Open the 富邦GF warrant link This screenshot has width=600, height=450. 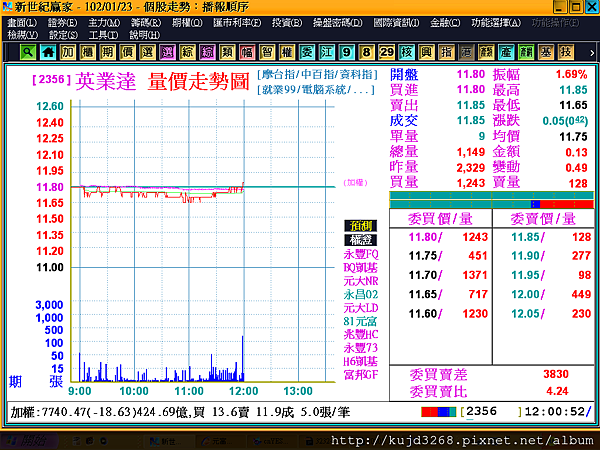361,375
